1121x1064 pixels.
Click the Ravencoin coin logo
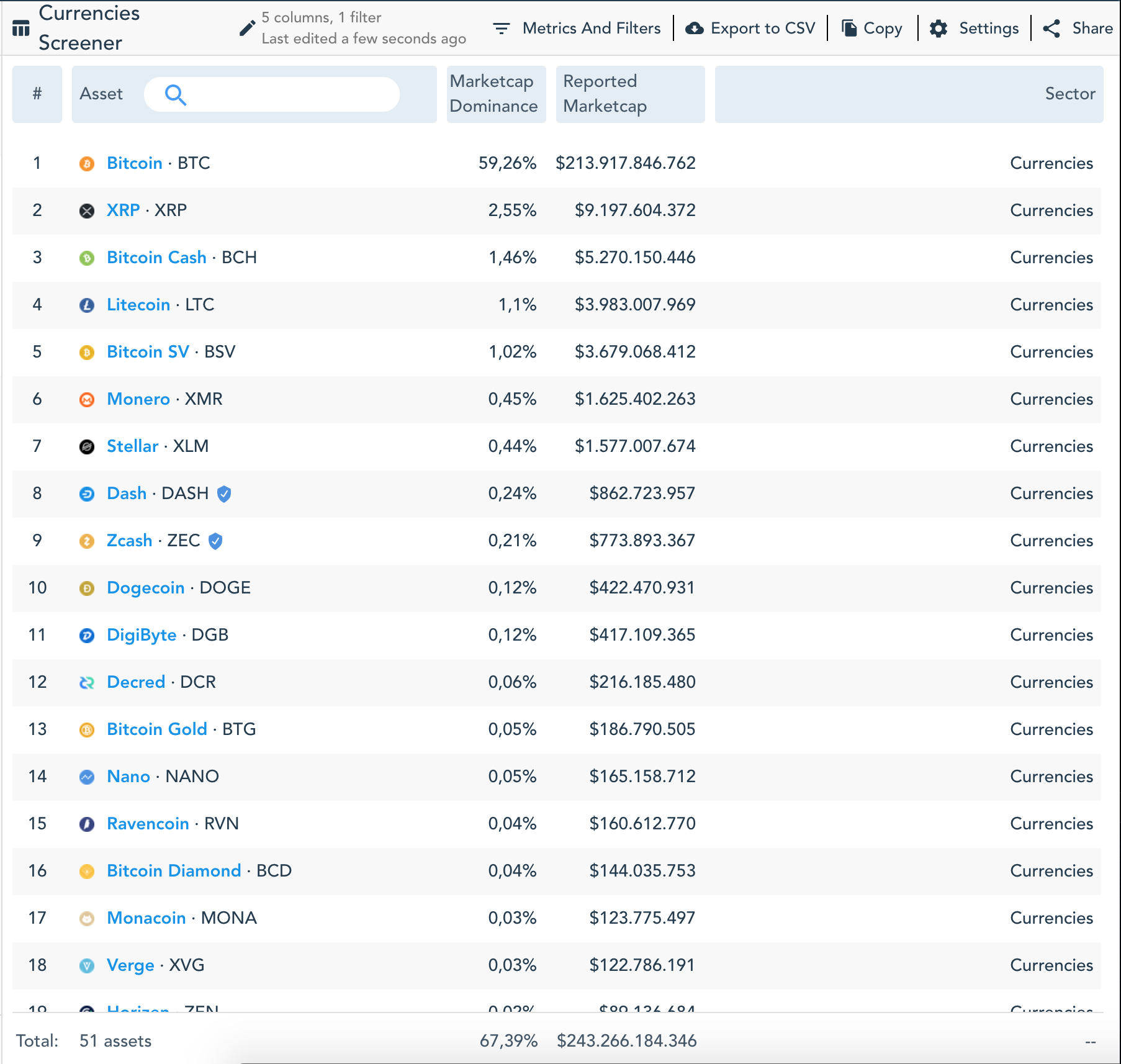click(87, 824)
